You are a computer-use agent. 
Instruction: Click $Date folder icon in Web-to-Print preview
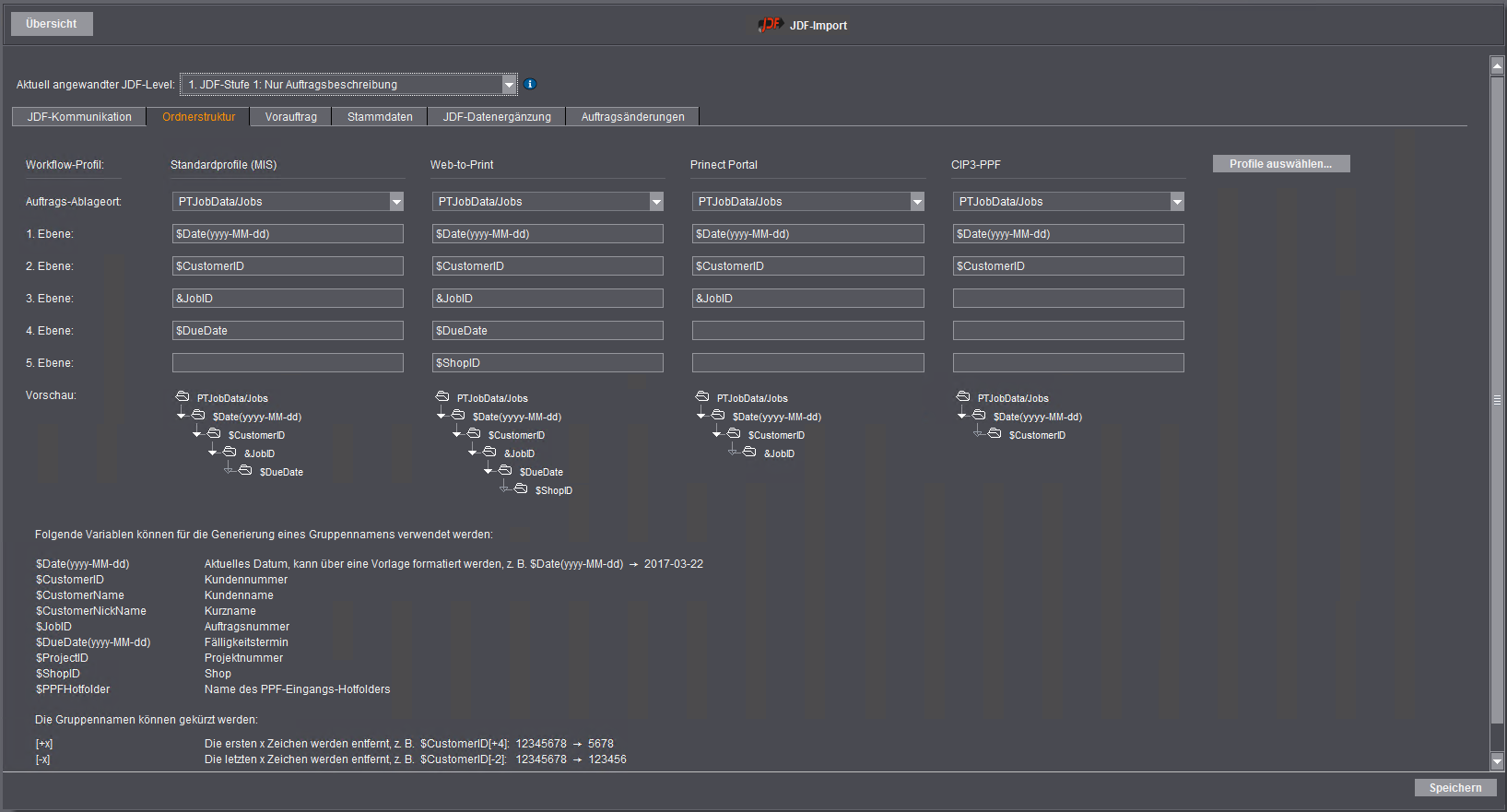pyautogui.click(x=458, y=415)
